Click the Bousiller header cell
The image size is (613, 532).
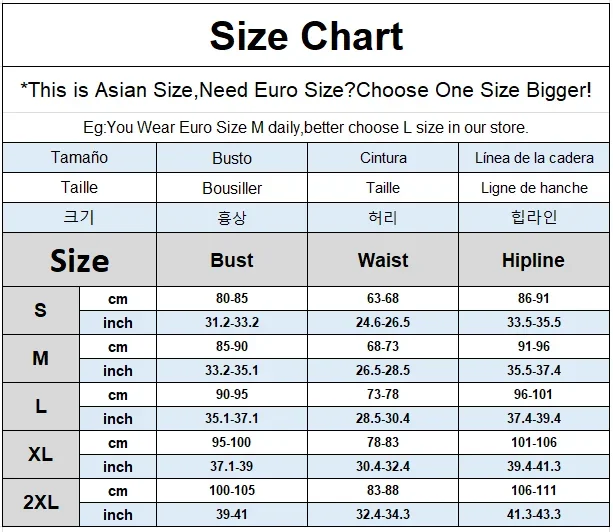(x=232, y=188)
